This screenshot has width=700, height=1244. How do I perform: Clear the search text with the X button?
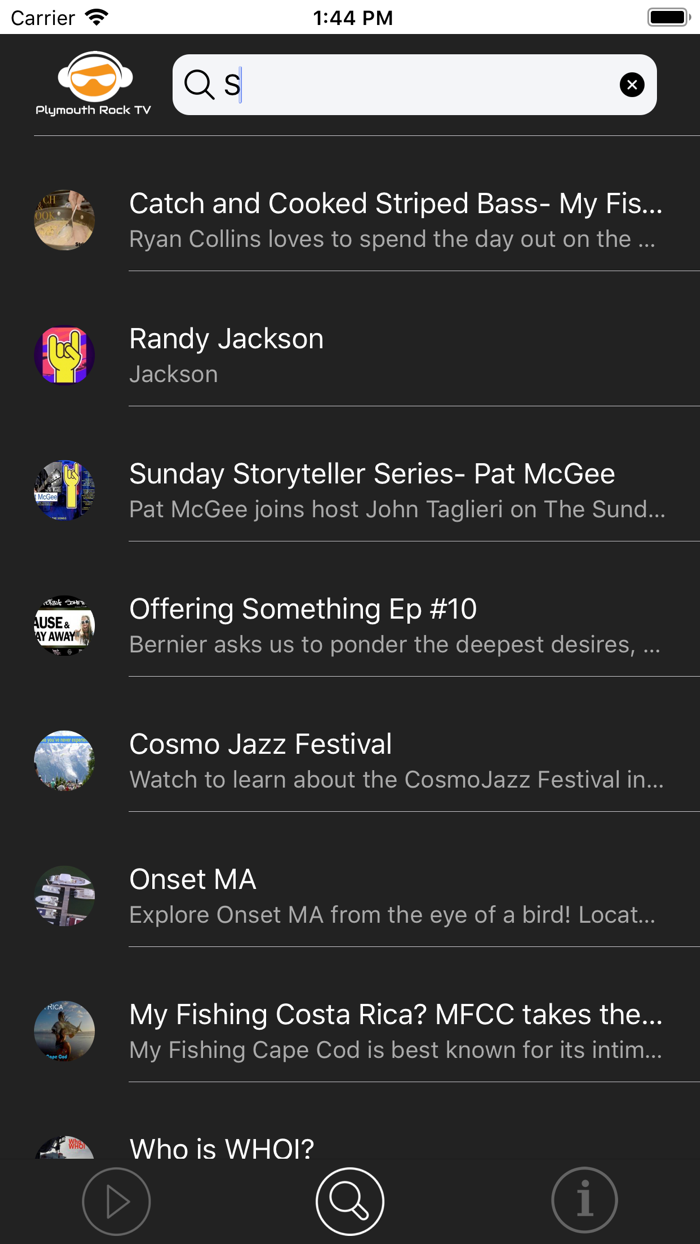(x=632, y=84)
